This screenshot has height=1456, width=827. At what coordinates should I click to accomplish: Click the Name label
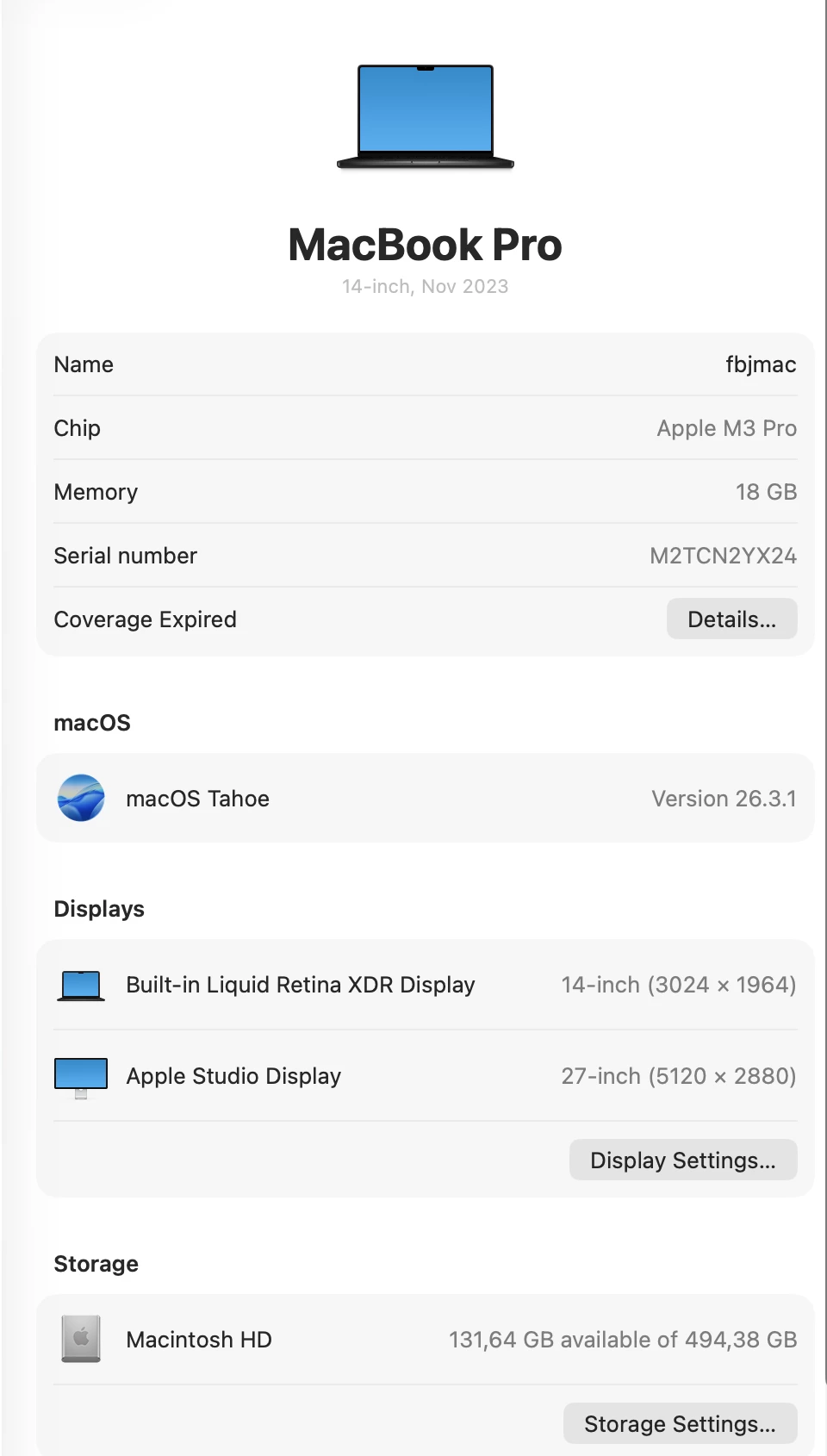pyautogui.click(x=84, y=364)
